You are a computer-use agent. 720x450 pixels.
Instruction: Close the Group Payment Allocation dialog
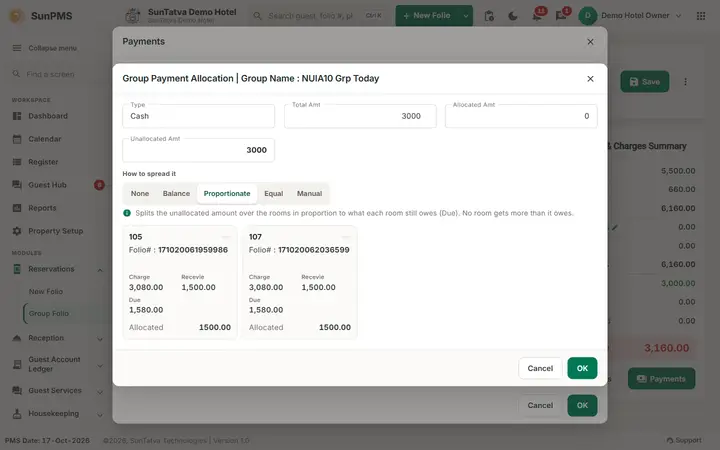(x=590, y=79)
